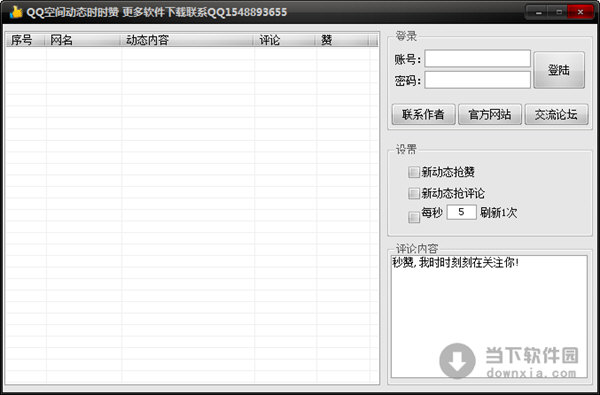Click the 动态内容 column header
Viewport: 600px width, 395px height.
pos(188,40)
